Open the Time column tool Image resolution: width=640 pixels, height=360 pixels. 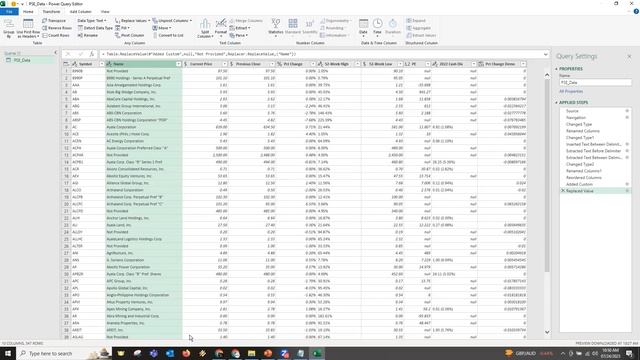377,27
